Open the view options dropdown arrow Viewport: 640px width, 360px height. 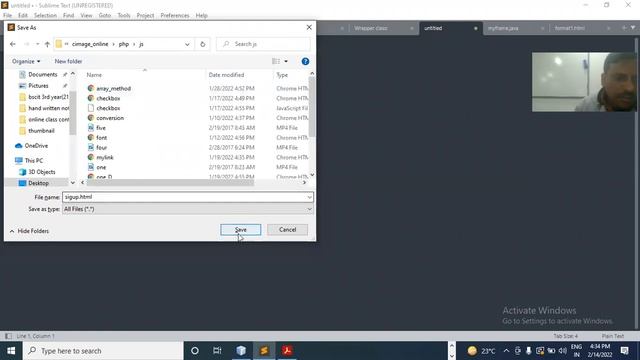tap(286, 61)
